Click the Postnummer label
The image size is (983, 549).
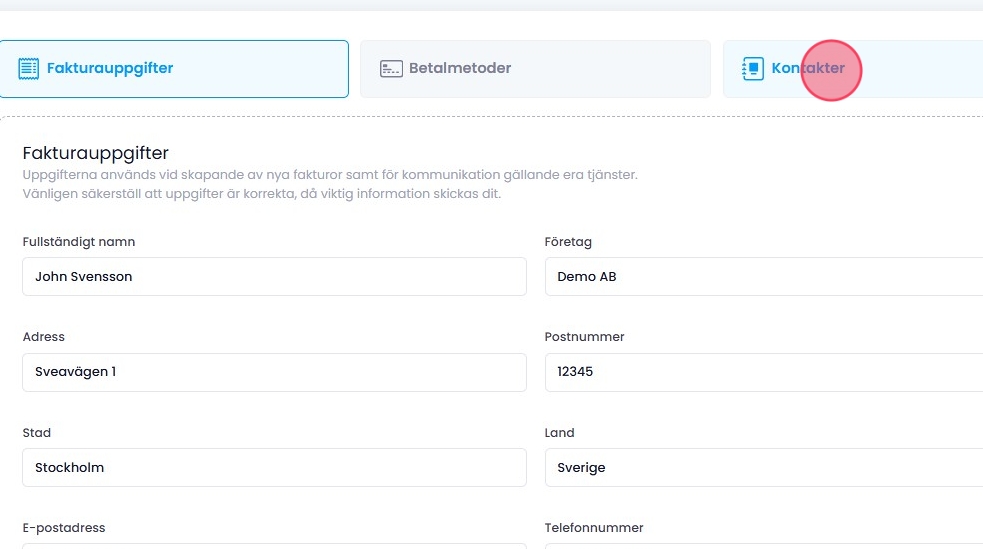coord(584,337)
